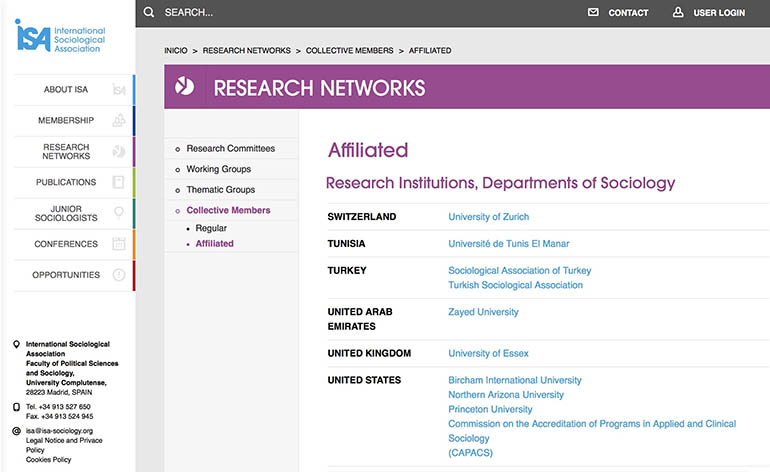Click the Membership people icon
The image size is (770, 472).
point(119,120)
